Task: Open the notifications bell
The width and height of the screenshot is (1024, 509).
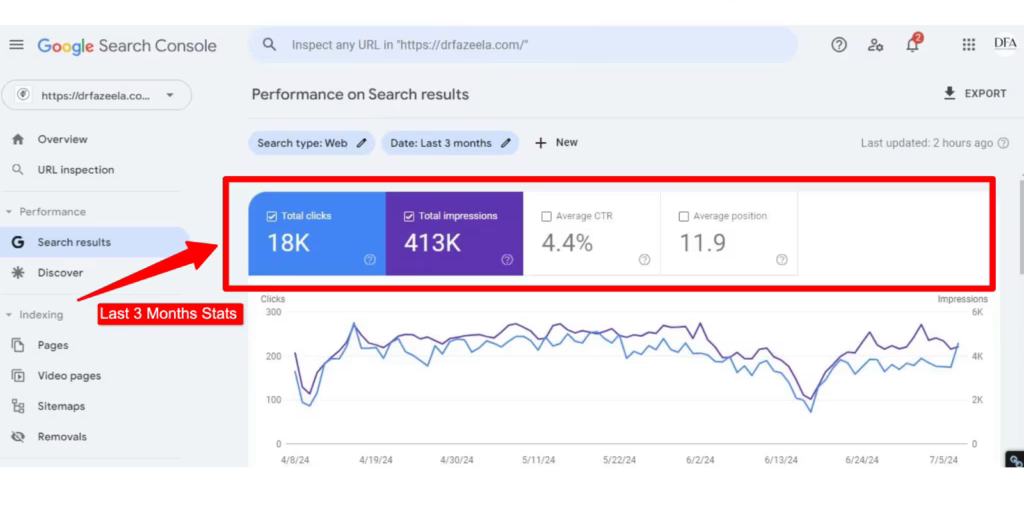Action: coord(913,44)
